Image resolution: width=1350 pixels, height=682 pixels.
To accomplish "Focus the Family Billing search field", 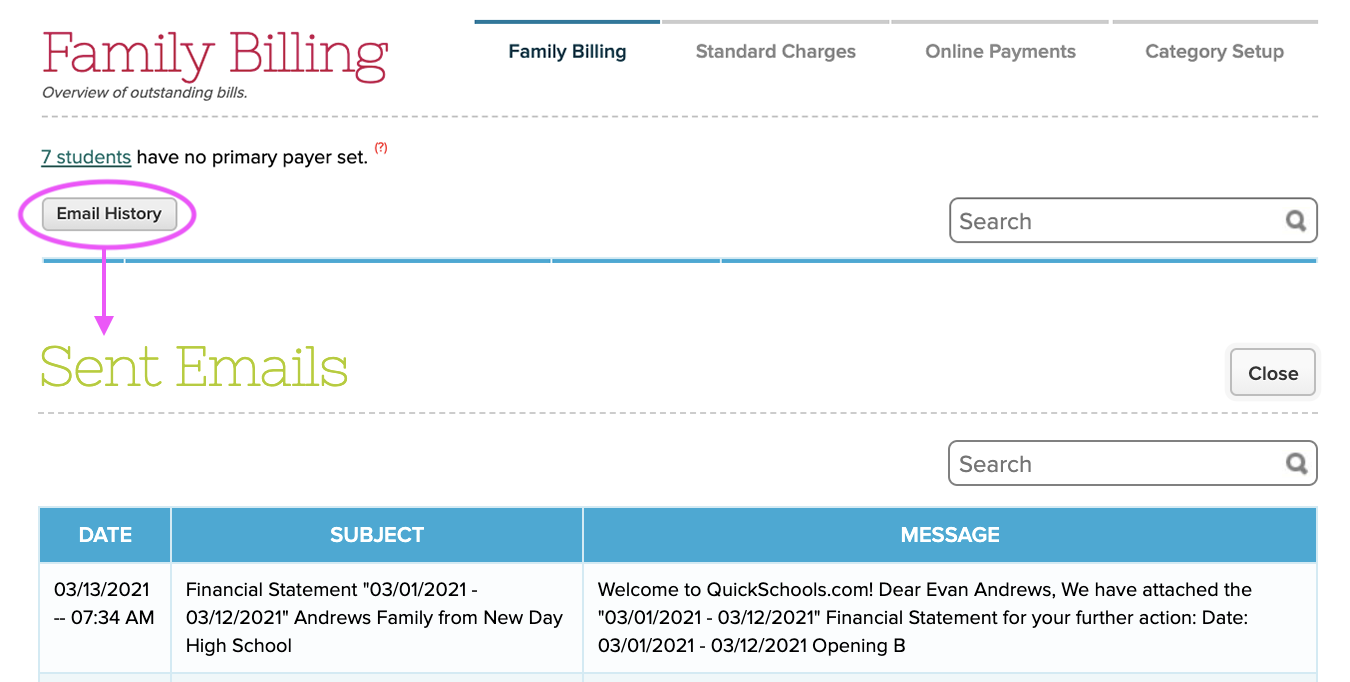I will pos(1133,221).
